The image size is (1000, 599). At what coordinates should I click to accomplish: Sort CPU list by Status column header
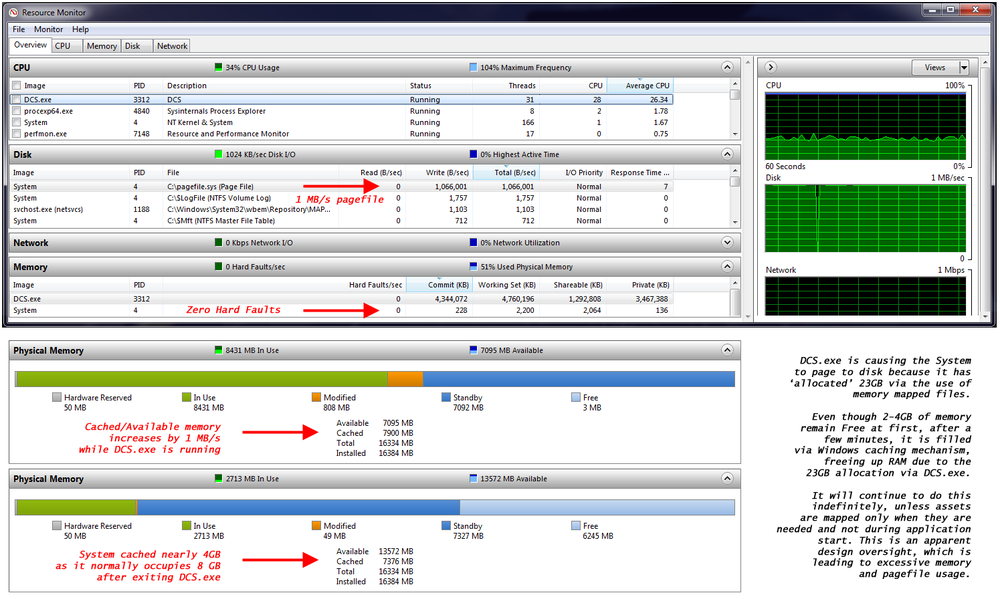click(x=441, y=85)
